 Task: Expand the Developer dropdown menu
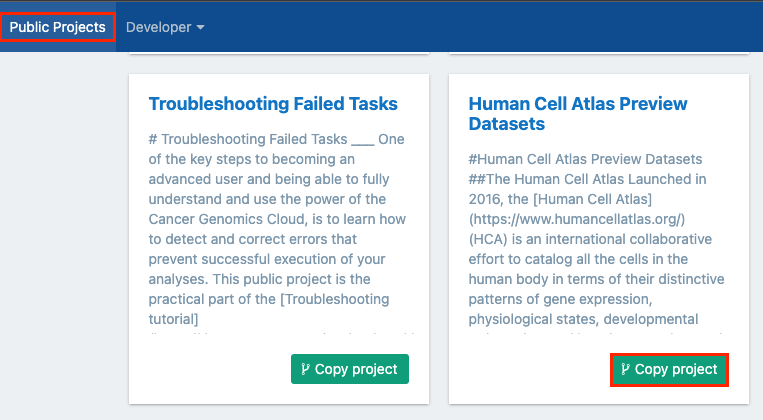pos(165,27)
